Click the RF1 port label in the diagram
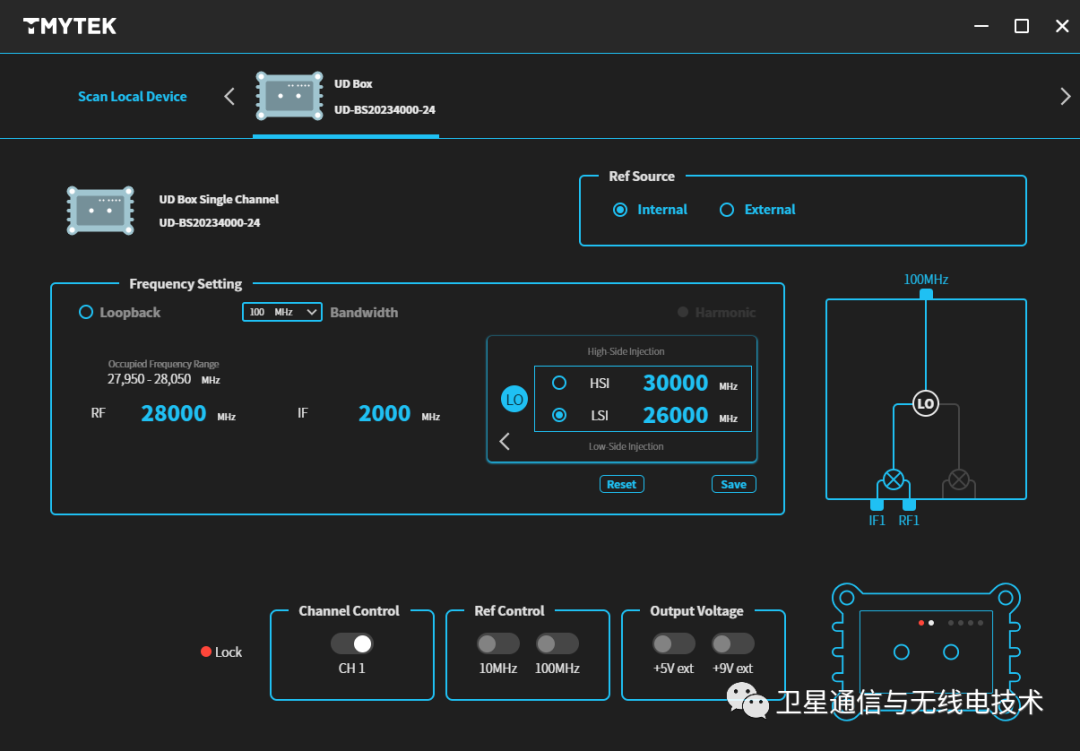Screen dimensions: 1080x751 click(x=908, y=520)
